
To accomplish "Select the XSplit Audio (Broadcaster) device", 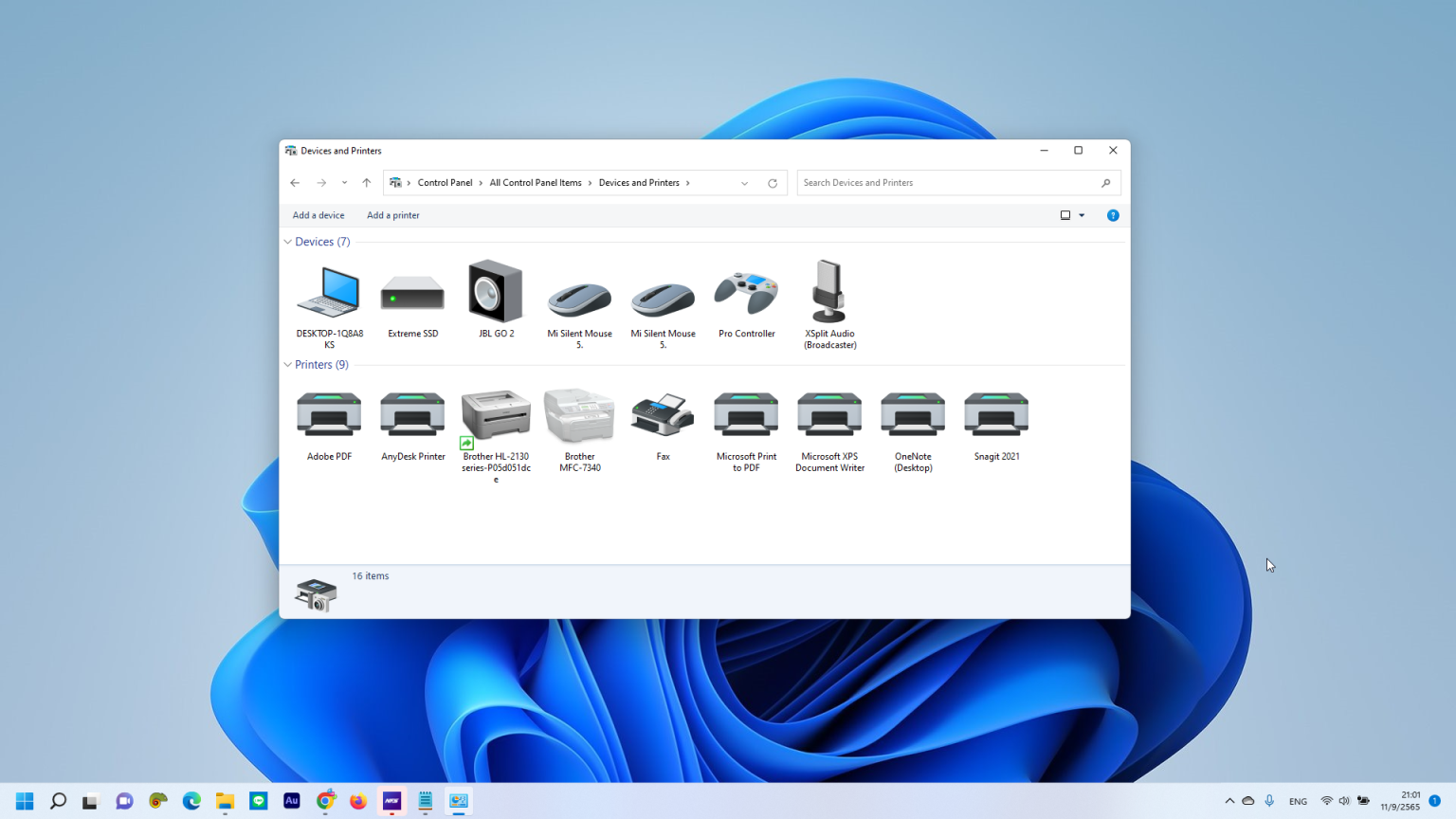I will click(829, 303).
